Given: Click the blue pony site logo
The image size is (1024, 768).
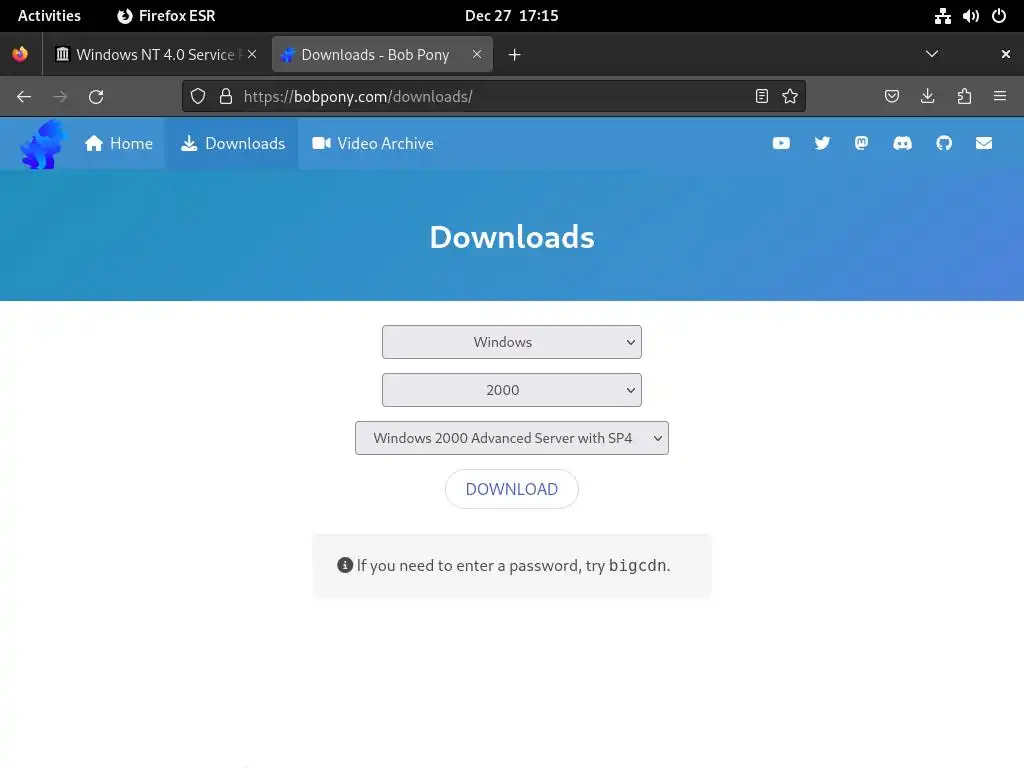Looking at the screenshot, I should coord(43,144).
